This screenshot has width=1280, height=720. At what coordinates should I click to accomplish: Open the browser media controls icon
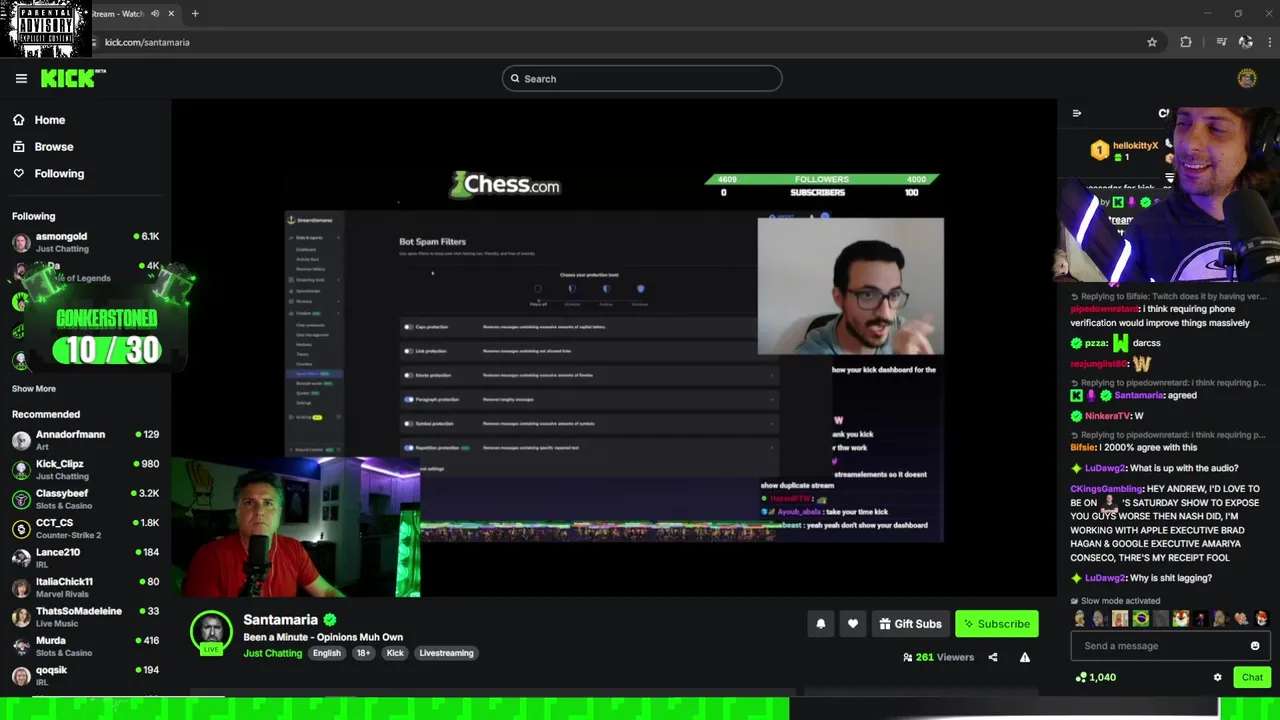[x=1221, y=42]
